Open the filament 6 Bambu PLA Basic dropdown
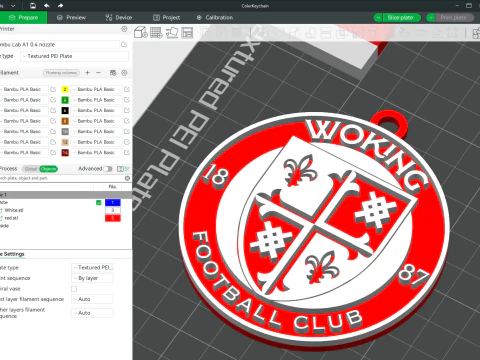This screenshot has width=480, height=360. click(x=96, y=110)
